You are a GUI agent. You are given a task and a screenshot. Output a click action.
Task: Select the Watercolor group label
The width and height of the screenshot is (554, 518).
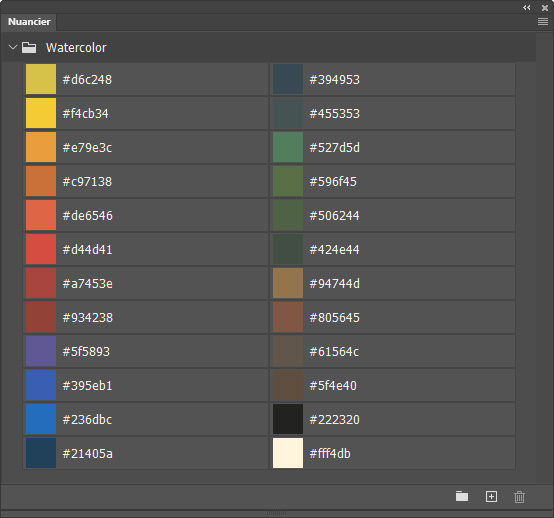[x=76, y=48]
